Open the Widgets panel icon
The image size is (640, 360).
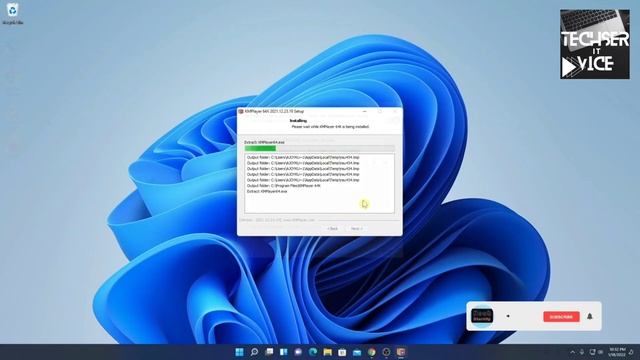[x=284, y=352]
